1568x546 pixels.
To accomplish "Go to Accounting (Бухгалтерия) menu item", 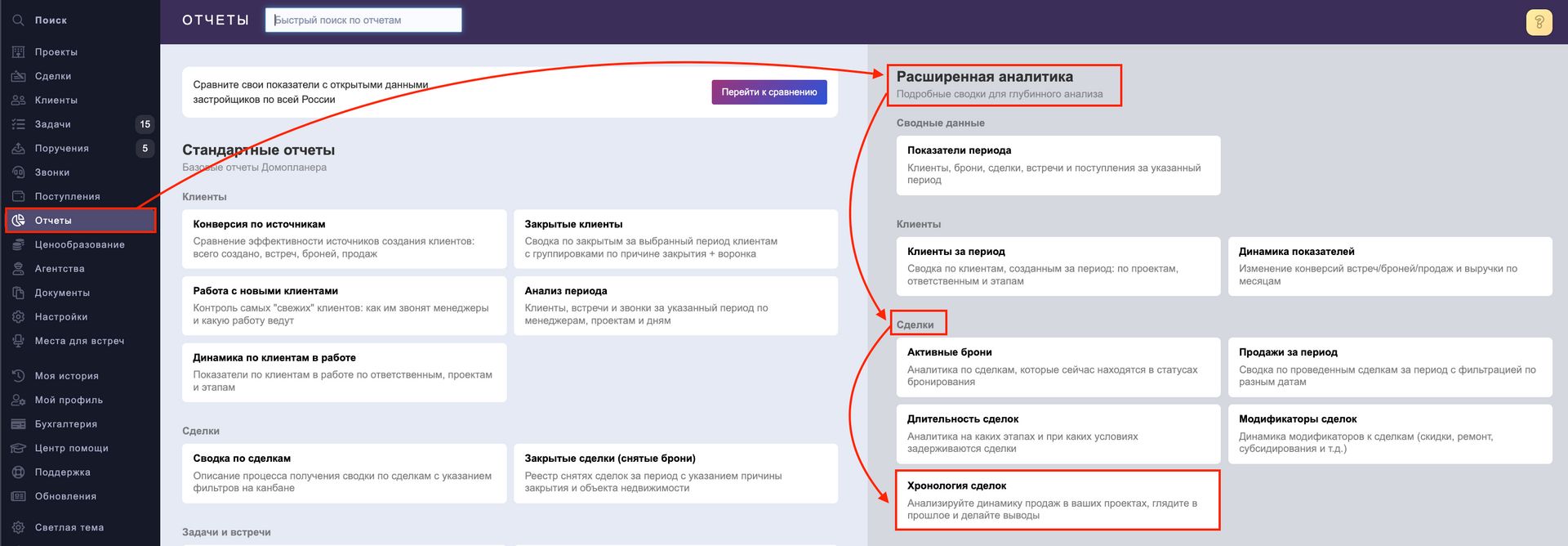I will (x=65, y=424).
